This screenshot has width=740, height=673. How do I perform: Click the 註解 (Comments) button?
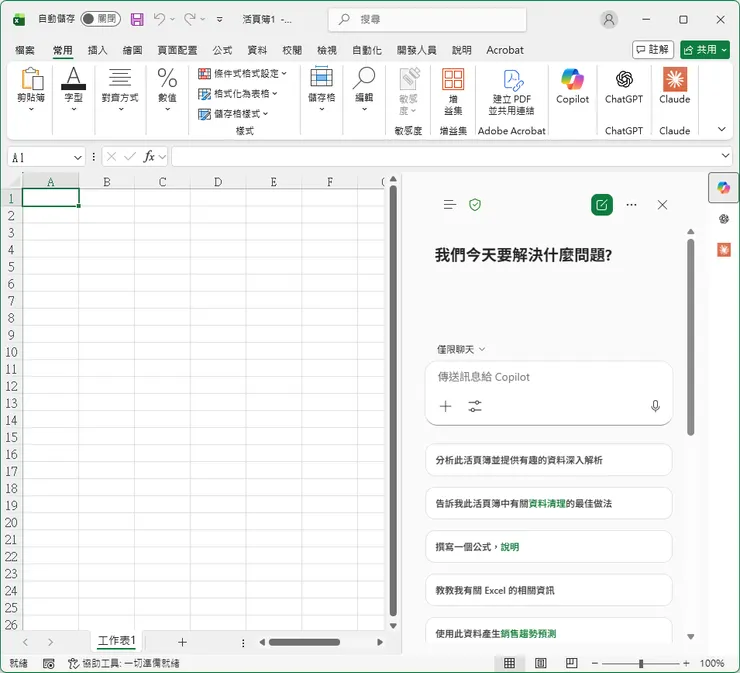pyautogui.click(x=653, y=50)
